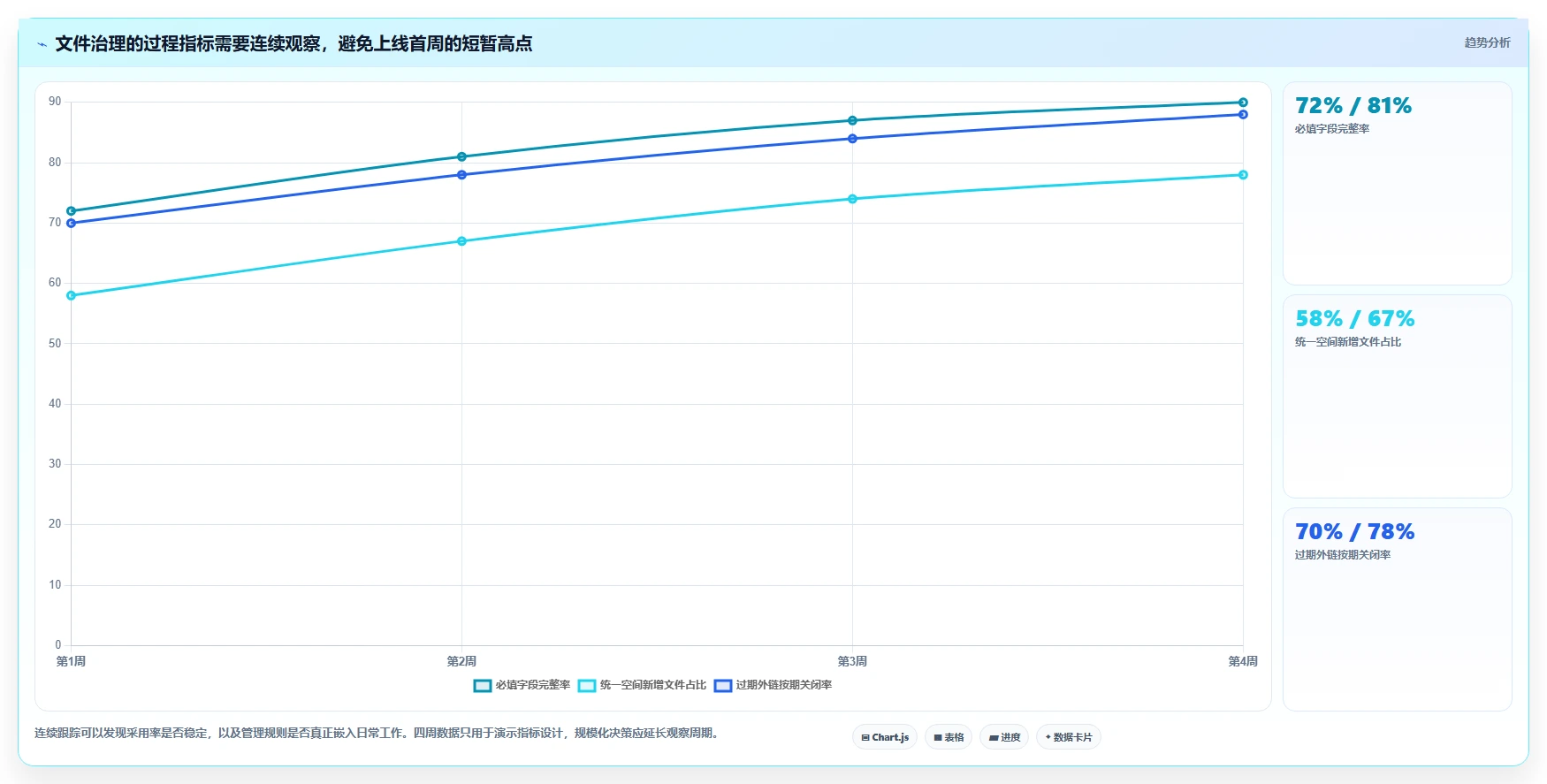Click the 必填字段完整率 point at 第2周
This screenshot has height=784, width=1547.
[461, 156]
